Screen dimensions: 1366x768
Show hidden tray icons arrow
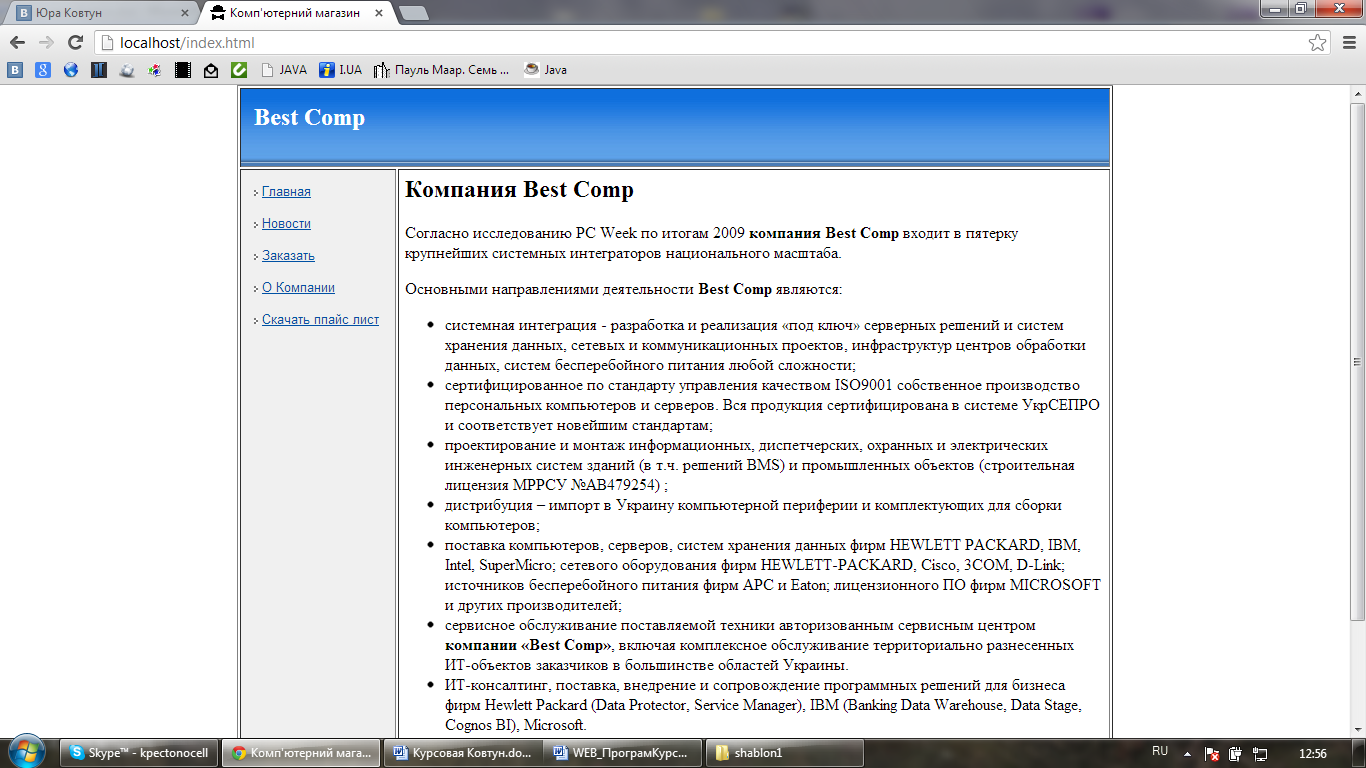click(1188, 753)
